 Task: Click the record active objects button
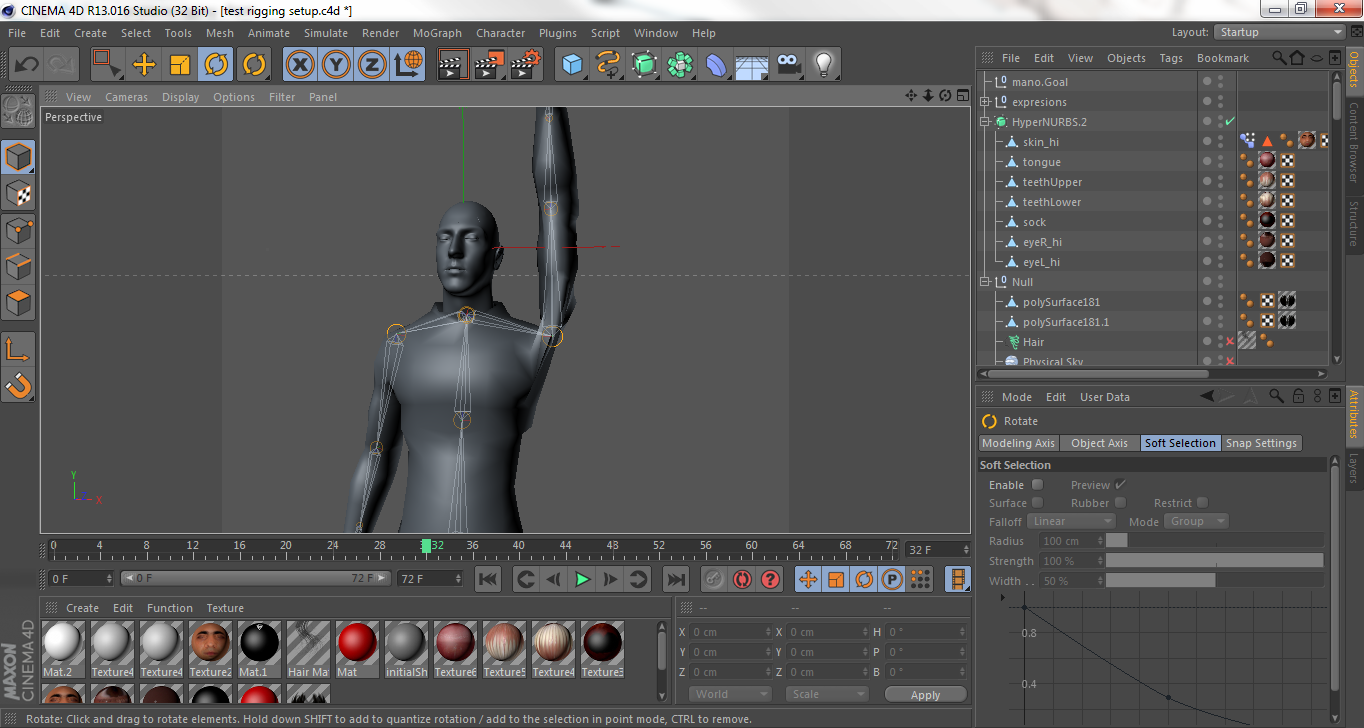(x=714, y=579)
